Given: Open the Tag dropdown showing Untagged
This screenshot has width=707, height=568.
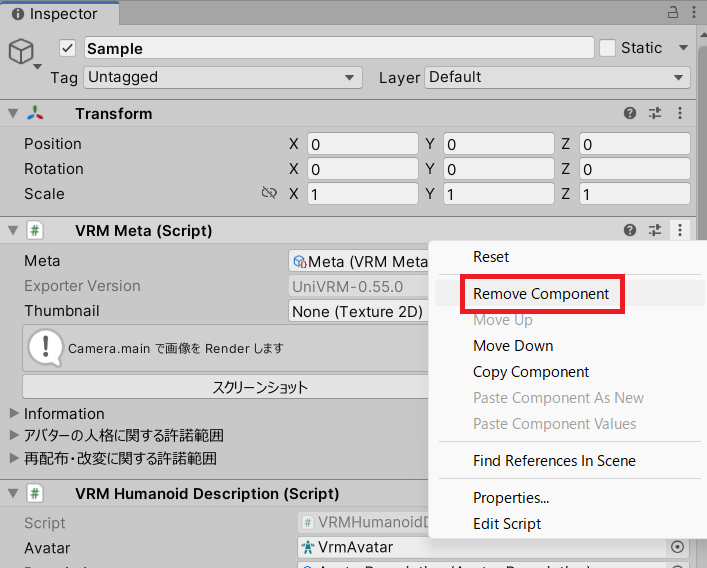Looking at the screenshot, I should pyautogui.click(x=222, y=77).
